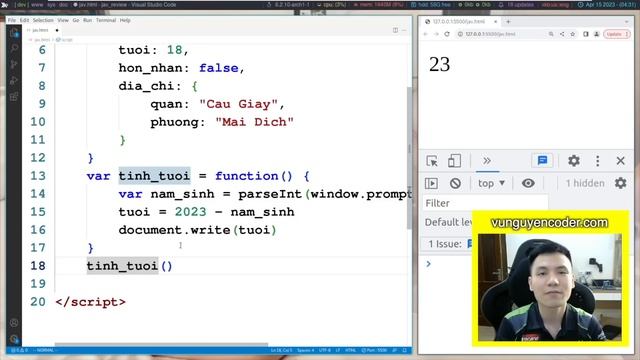Click errors and warnings count in status bar
The image size is (640, 360).
[x=20, y=350]
